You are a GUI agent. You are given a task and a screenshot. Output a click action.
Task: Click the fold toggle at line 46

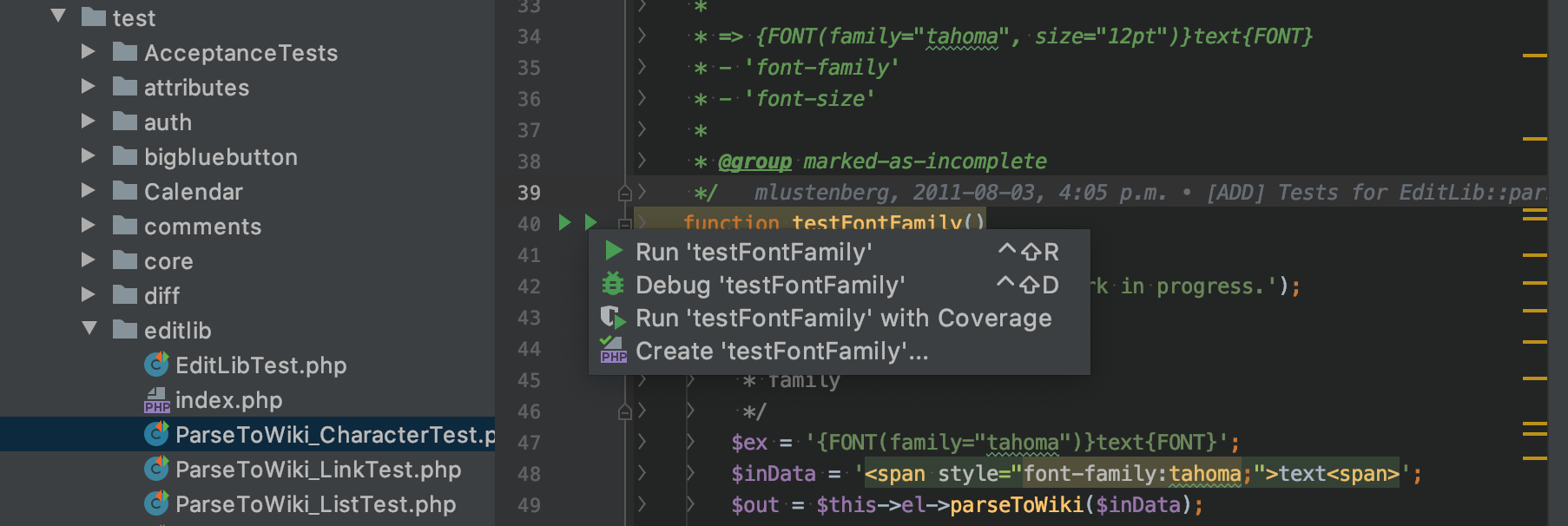tap(624, 411)
